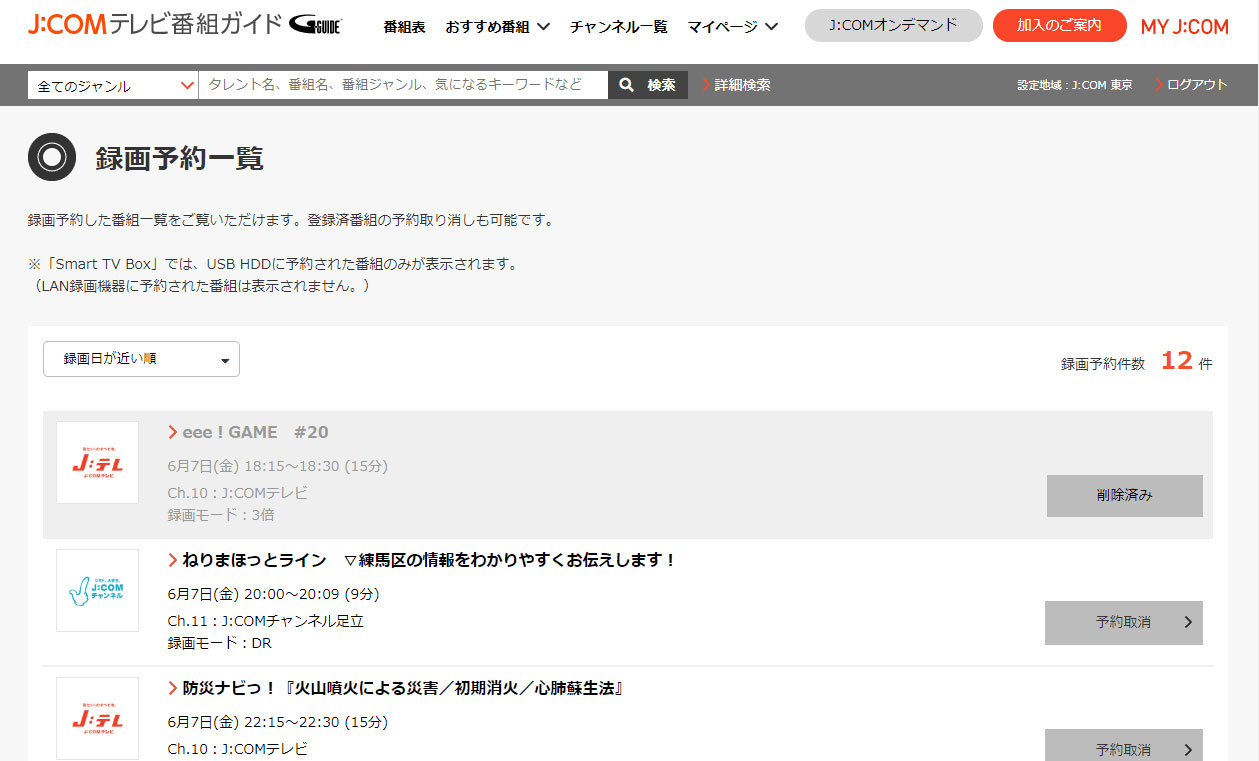Cancel reservation for ねりまほっとライン
The width and height of the screenshot is (1259, 761).
click(x=1124, y=622)
